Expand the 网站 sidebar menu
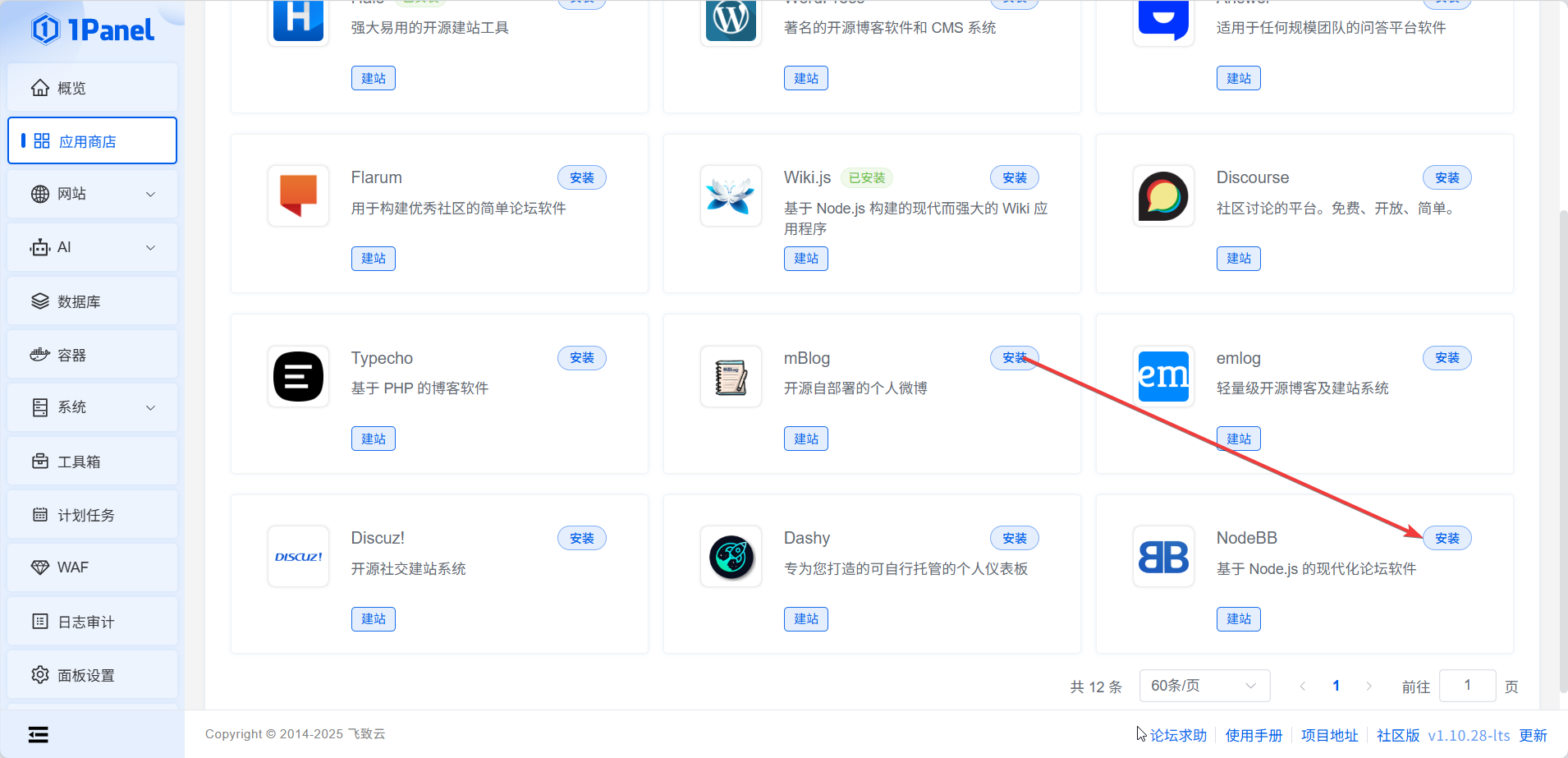Image resolution: width=1568 pixels, height=758 pixels. 92,194
